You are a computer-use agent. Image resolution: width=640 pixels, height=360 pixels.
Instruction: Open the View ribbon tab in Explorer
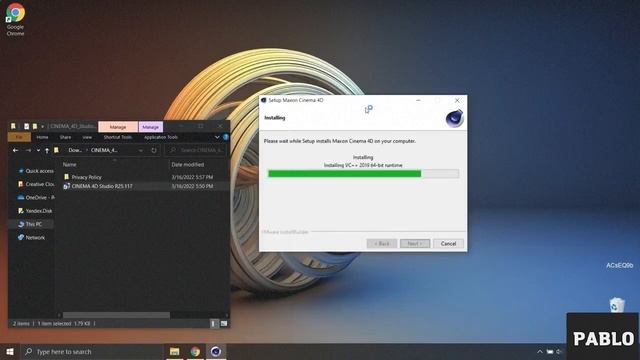coord(87,137)
